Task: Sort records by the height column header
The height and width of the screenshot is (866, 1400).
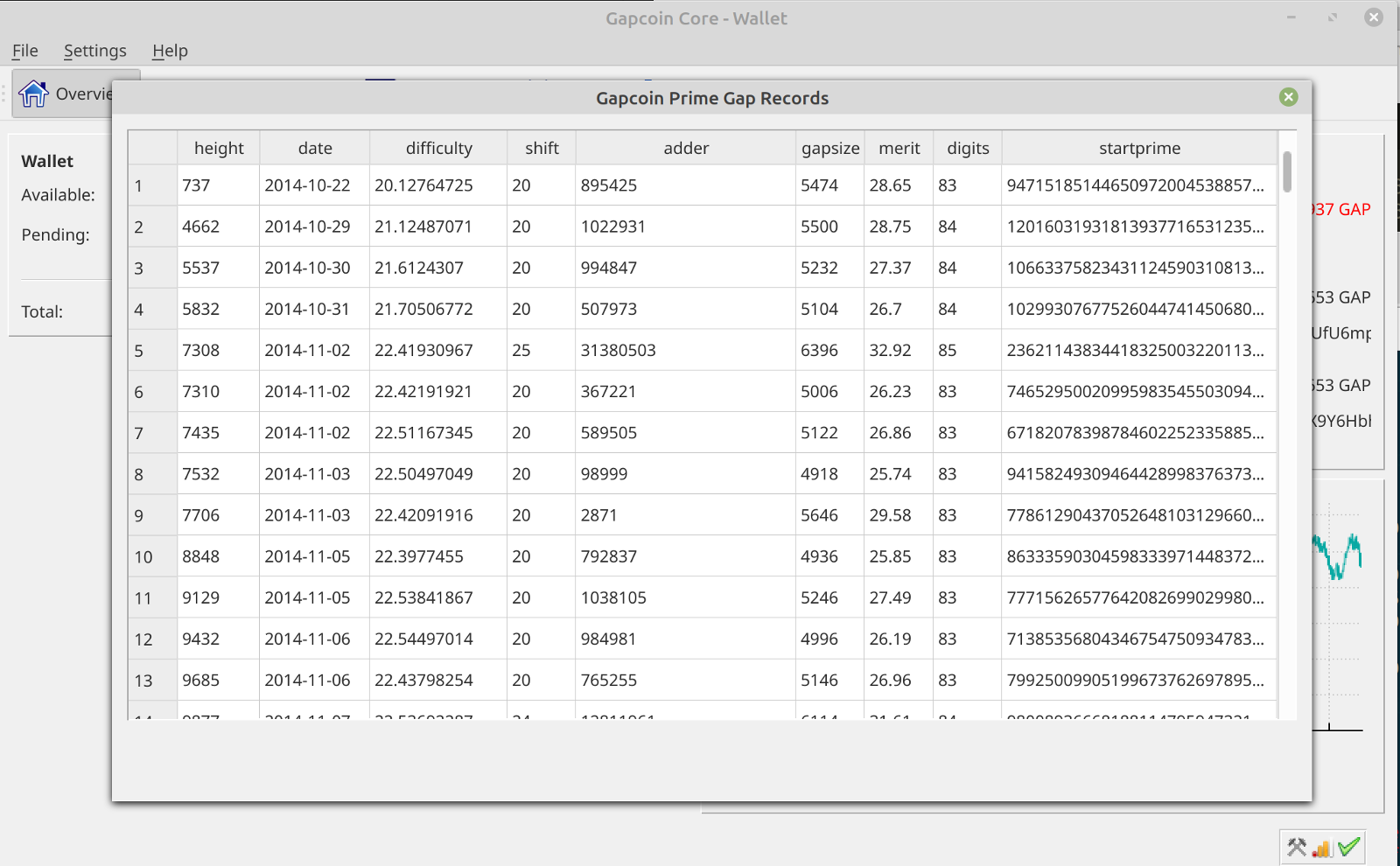Action: 219,148
